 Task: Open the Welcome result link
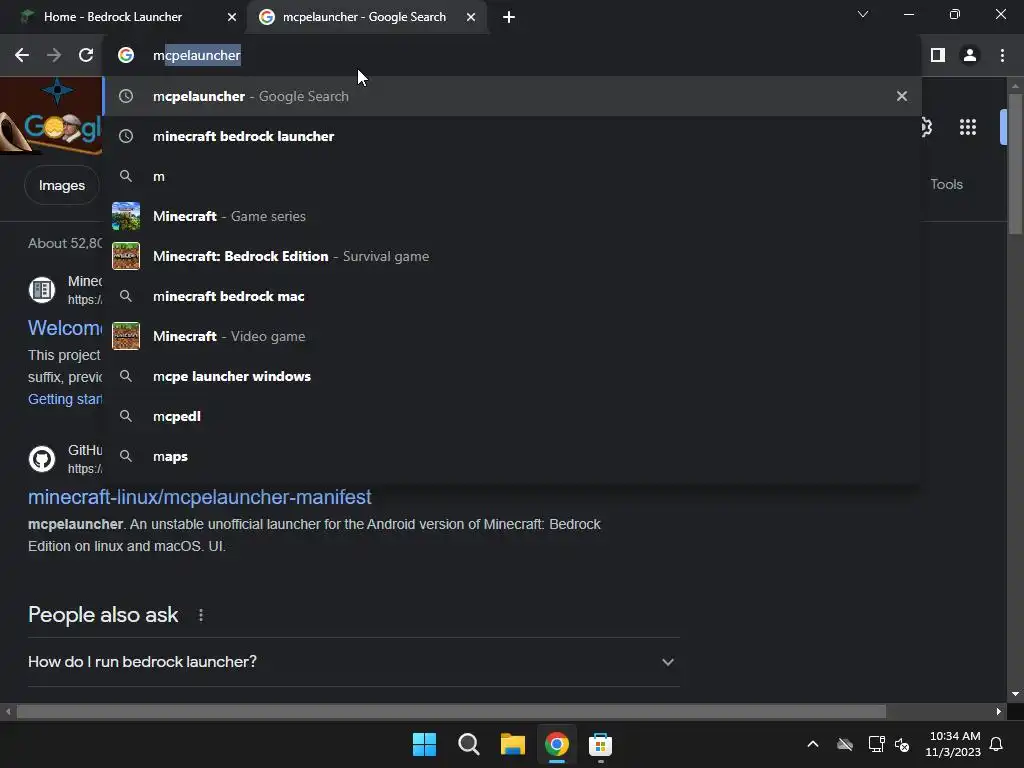65,328
